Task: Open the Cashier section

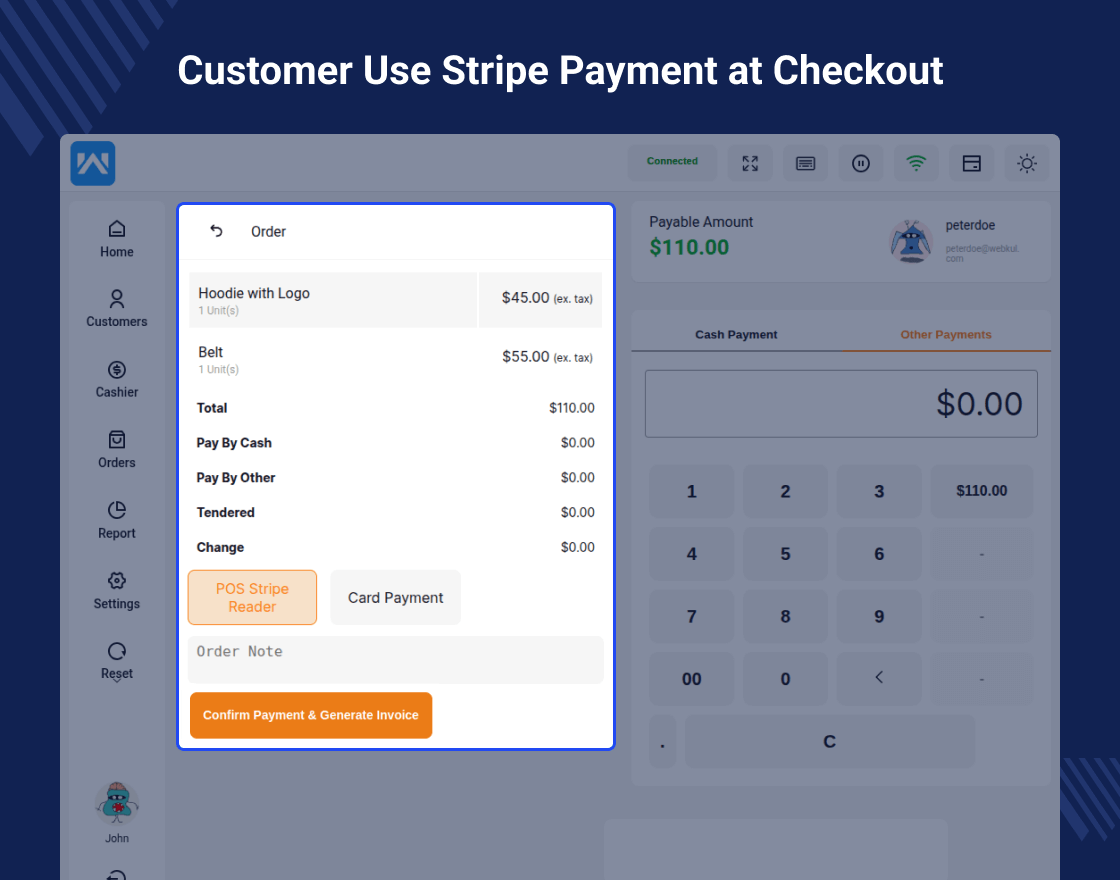Action: point(117,380)
